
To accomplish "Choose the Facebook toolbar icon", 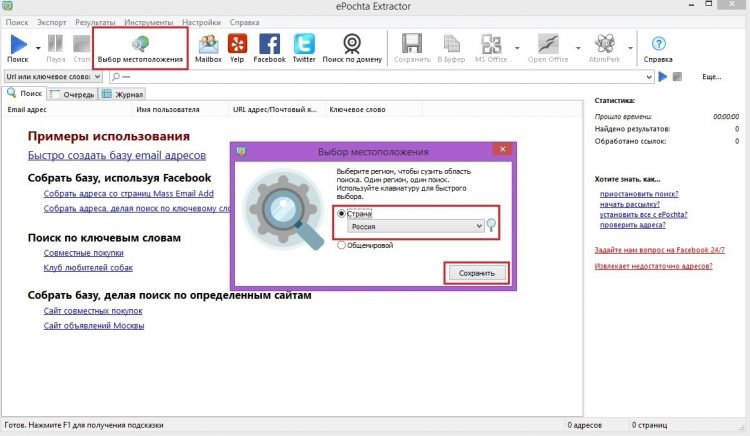I will click(269, 44).
